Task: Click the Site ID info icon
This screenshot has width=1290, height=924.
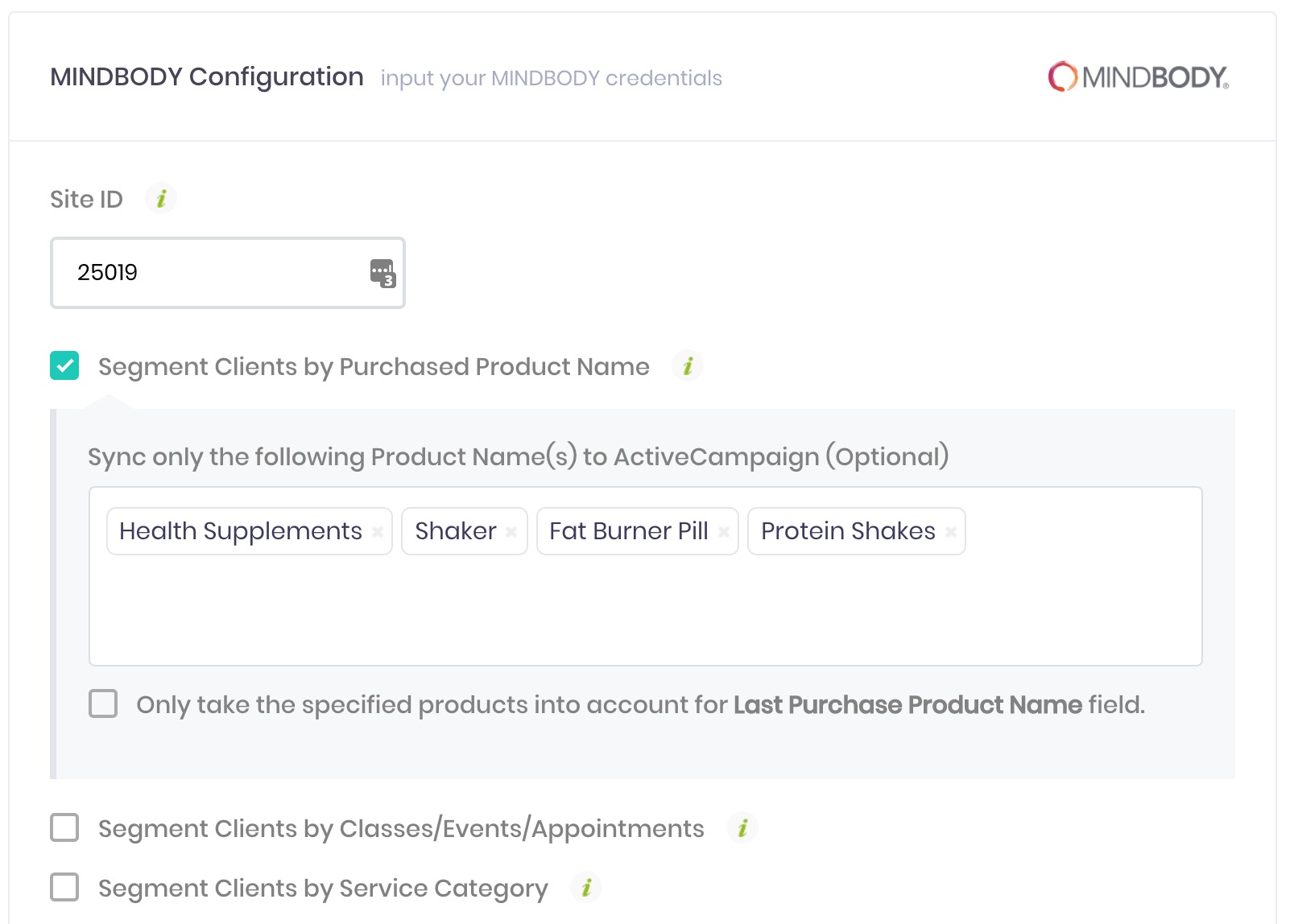Action: [x=161, y=198]
